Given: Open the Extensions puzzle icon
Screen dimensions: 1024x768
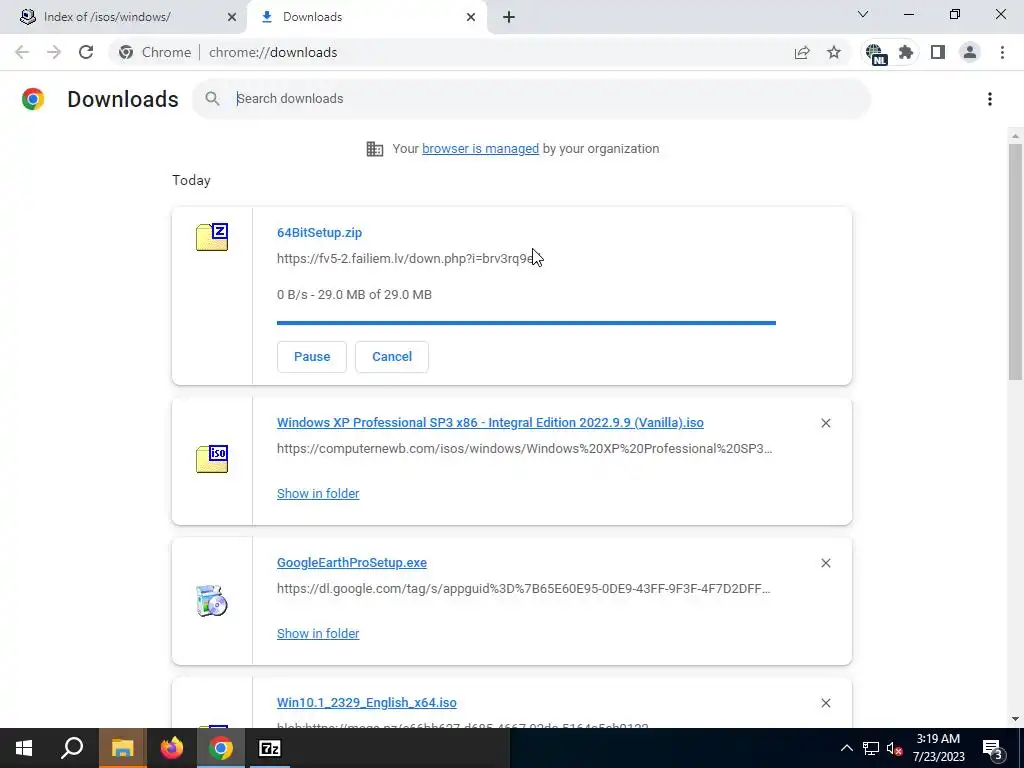Looking at the screenshot, I should pyautogui.click(x=906, y=52).
